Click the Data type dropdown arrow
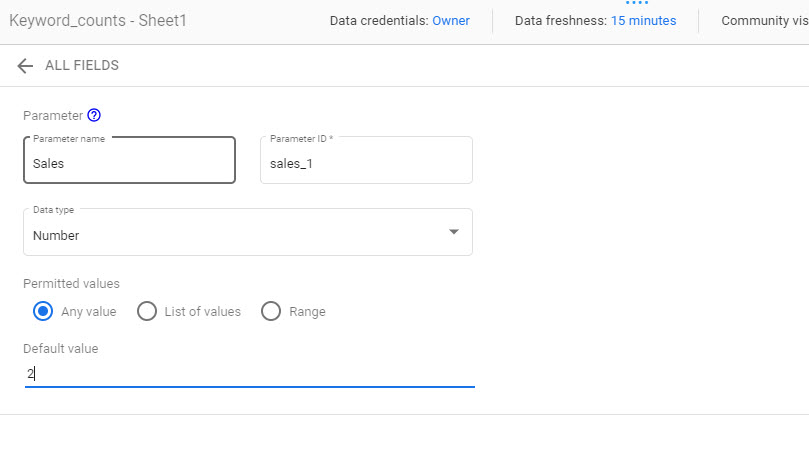The image size is (809, 474). (454, 232)
